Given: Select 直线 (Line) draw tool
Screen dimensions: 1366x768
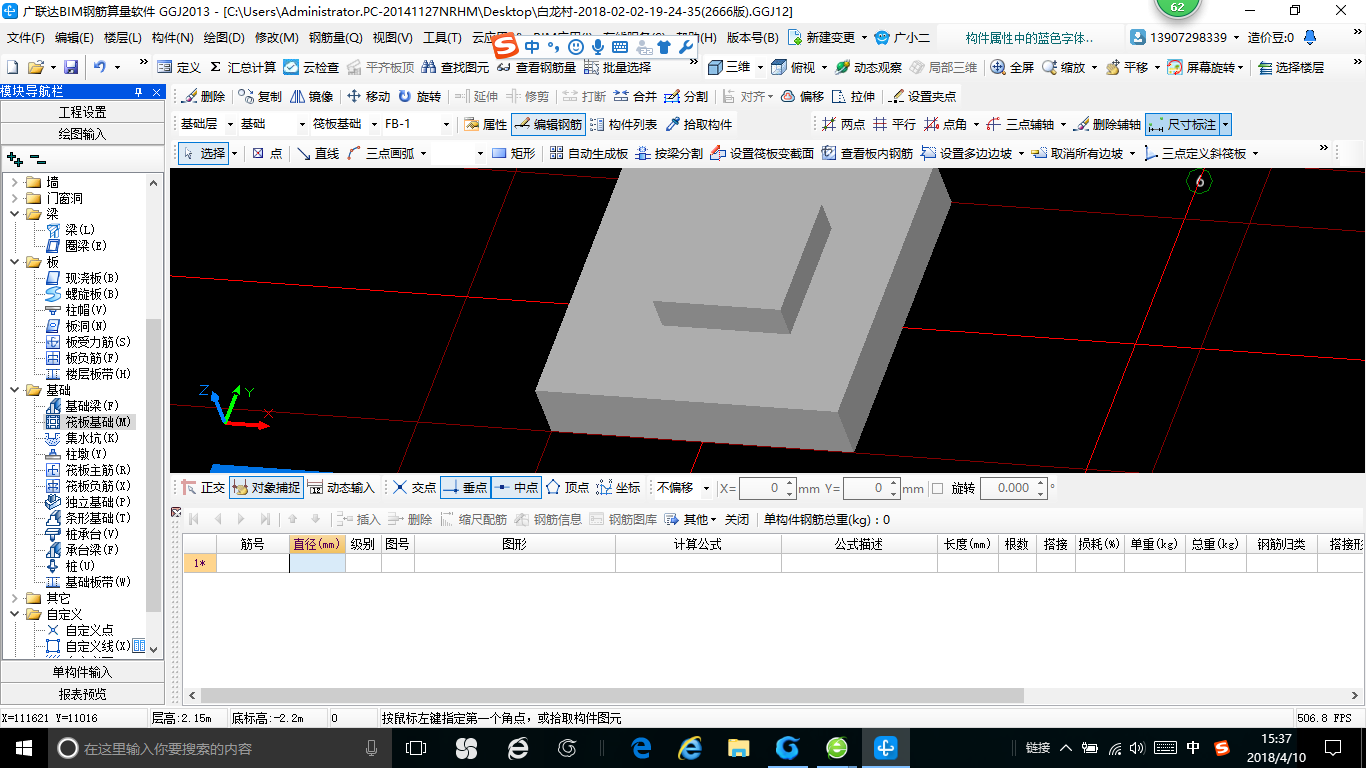Looking at the screenshot, I should tap(318, 153).
